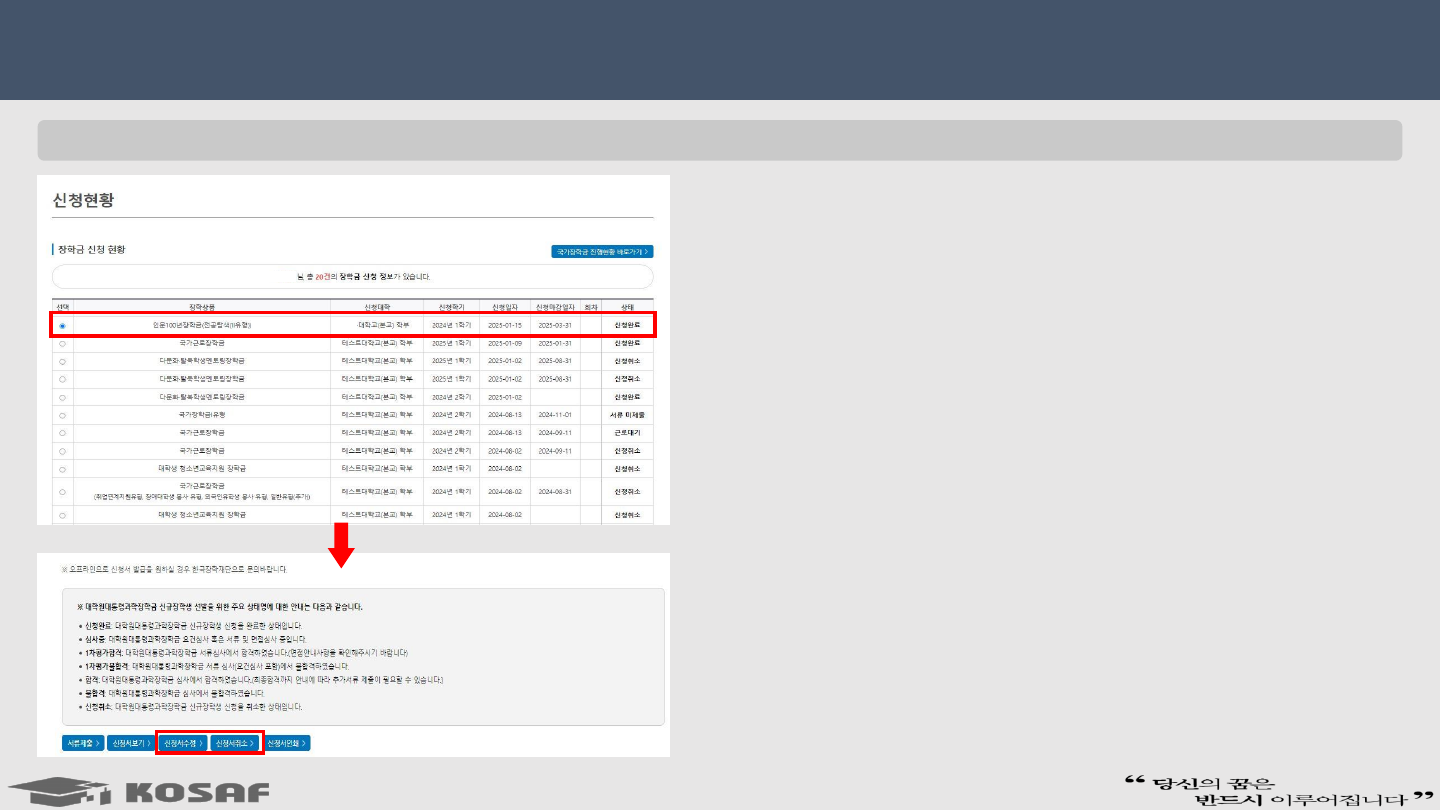Click the 신청현황 page heading
This screenshot has height=810, width=1440.
(x=84, y=200)
